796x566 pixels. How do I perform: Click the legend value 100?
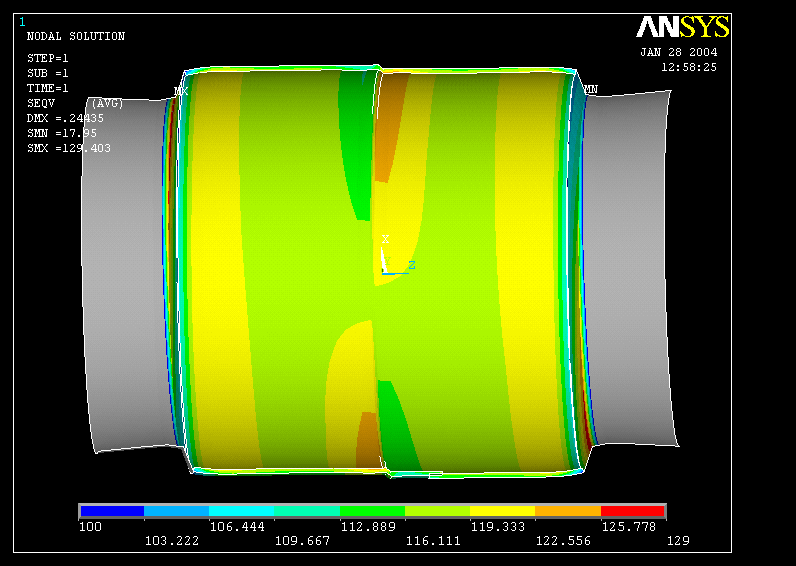(x=90, y=527)
